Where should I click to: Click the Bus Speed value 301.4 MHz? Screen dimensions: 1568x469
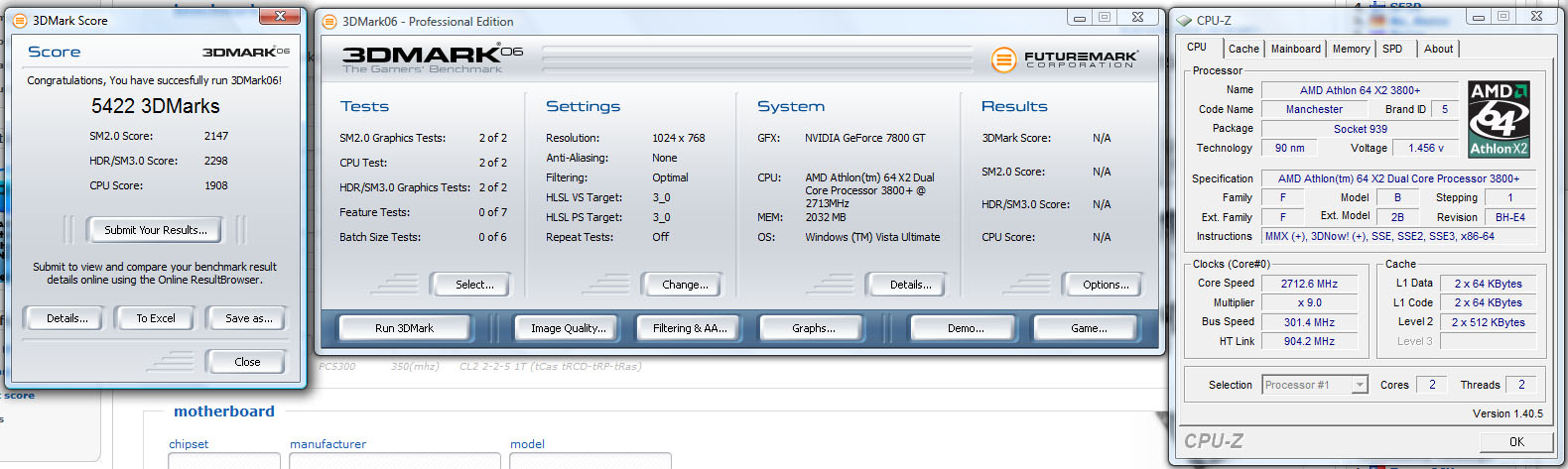[1309, 322]
